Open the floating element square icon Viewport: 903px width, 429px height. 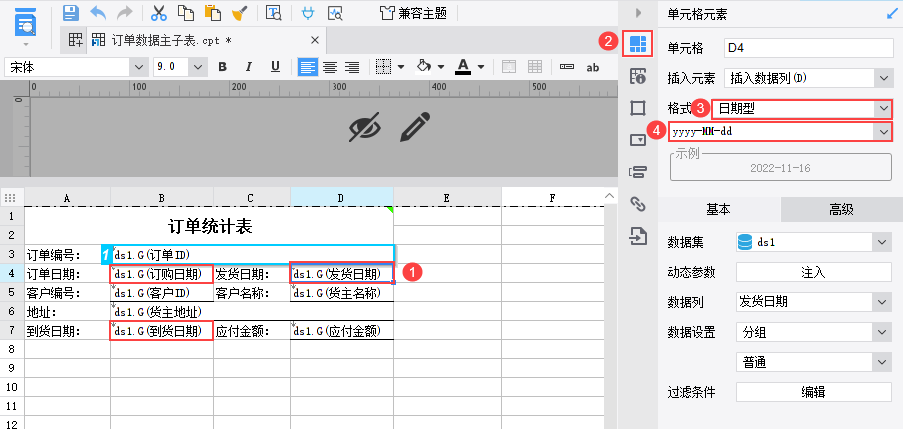[x=638, y=108]
